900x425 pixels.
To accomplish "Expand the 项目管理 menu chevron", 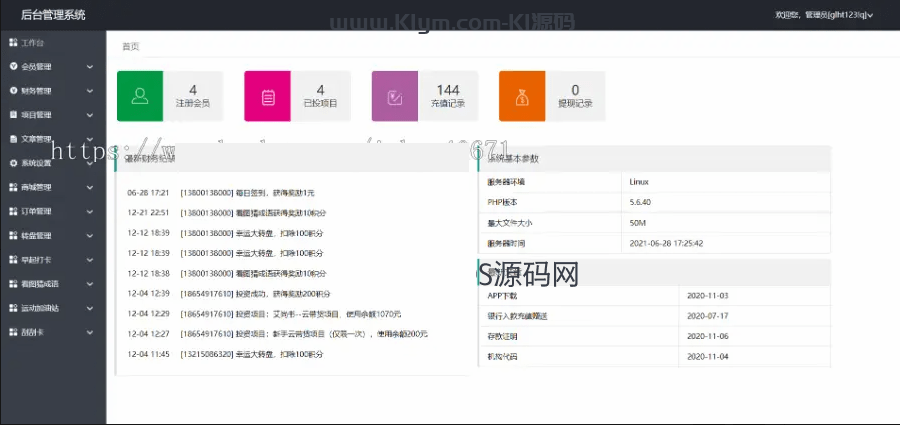I will [90, 115].
